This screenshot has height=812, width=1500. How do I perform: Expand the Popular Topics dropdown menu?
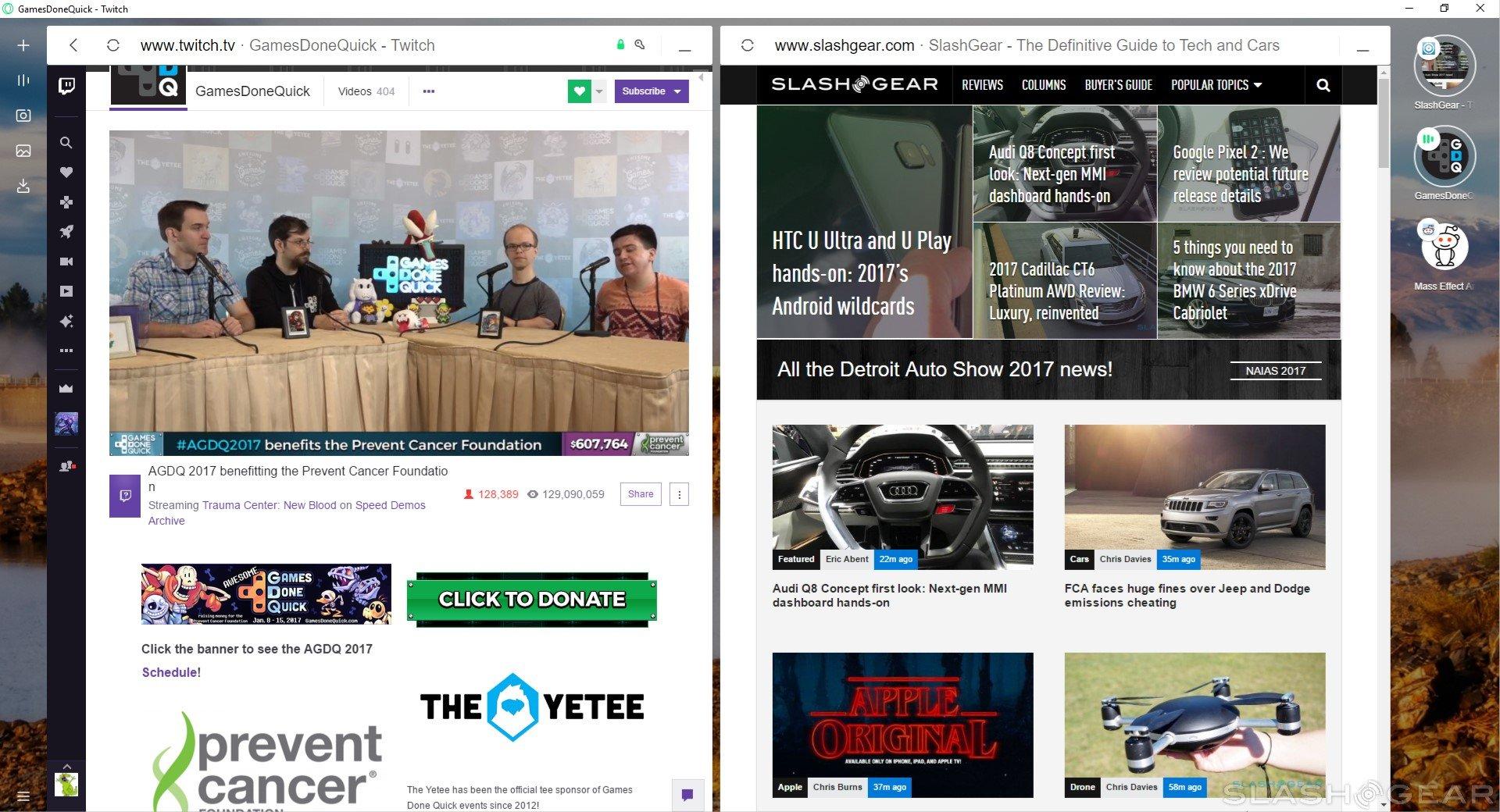coord(1216,85)
